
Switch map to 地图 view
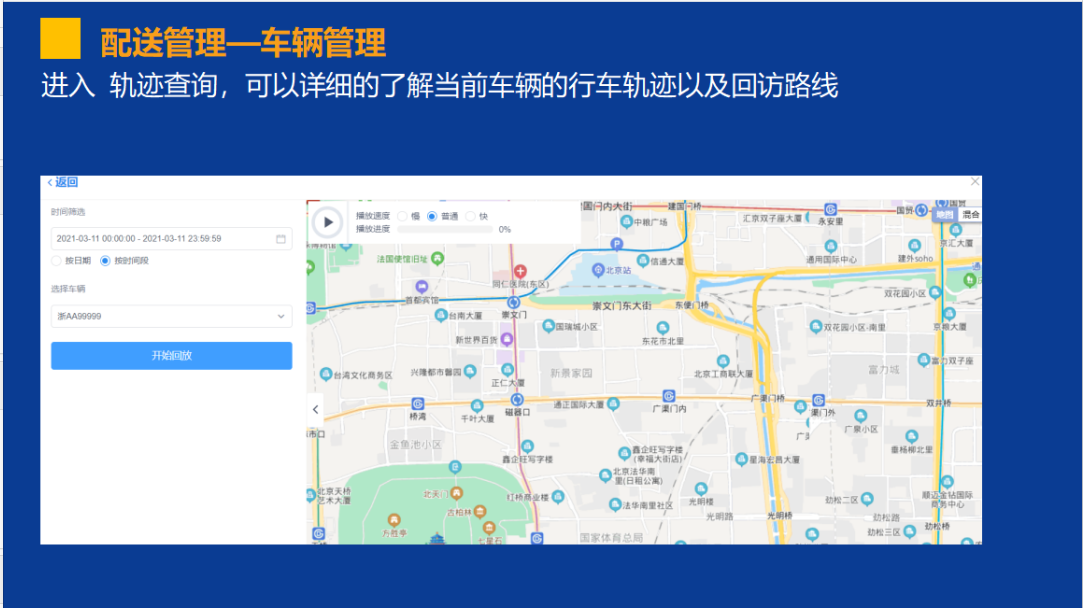(x=945, y=215)
